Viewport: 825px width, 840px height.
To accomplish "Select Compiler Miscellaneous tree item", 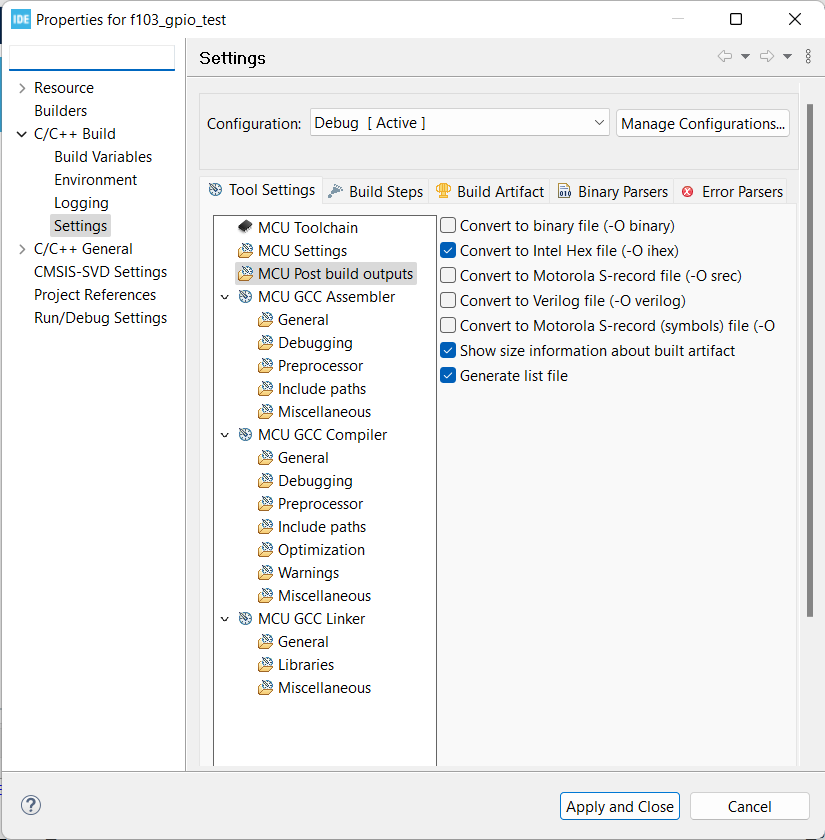I will coord(324,596).
